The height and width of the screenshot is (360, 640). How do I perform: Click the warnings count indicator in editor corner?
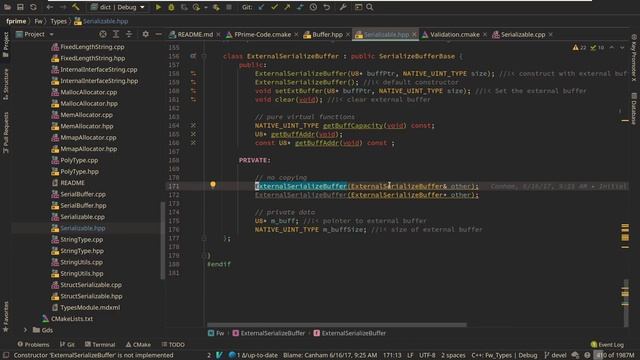(580, 48)
